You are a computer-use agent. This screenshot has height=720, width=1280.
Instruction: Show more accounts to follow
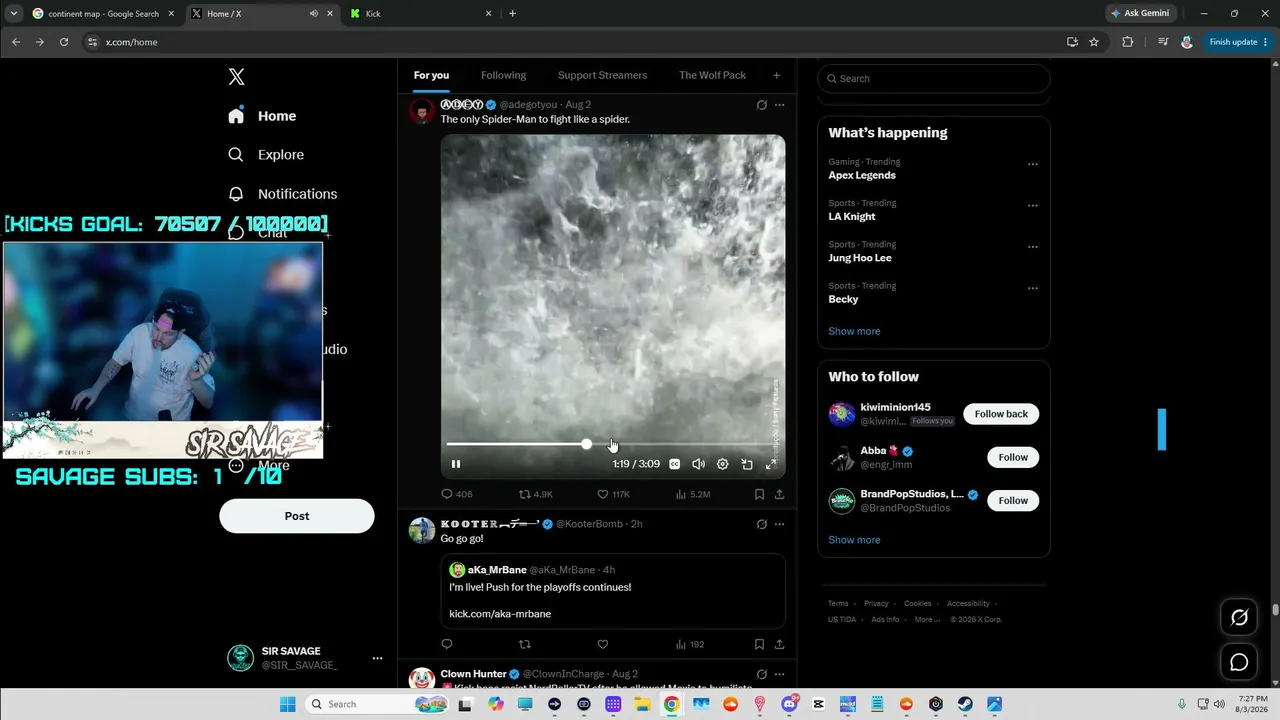click(x=854, y=540)
